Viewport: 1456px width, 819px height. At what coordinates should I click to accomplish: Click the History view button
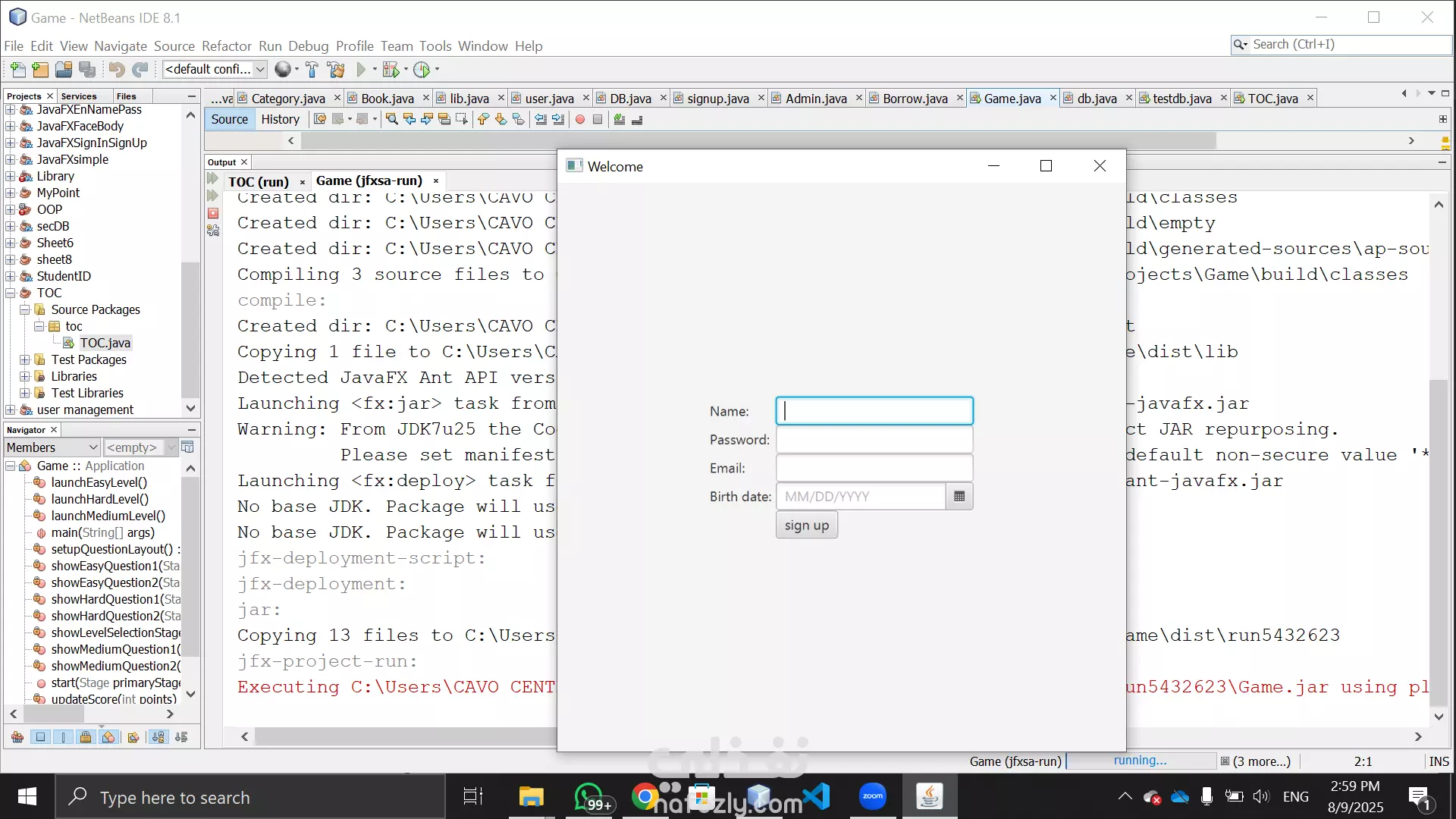(x=280, y=119)
